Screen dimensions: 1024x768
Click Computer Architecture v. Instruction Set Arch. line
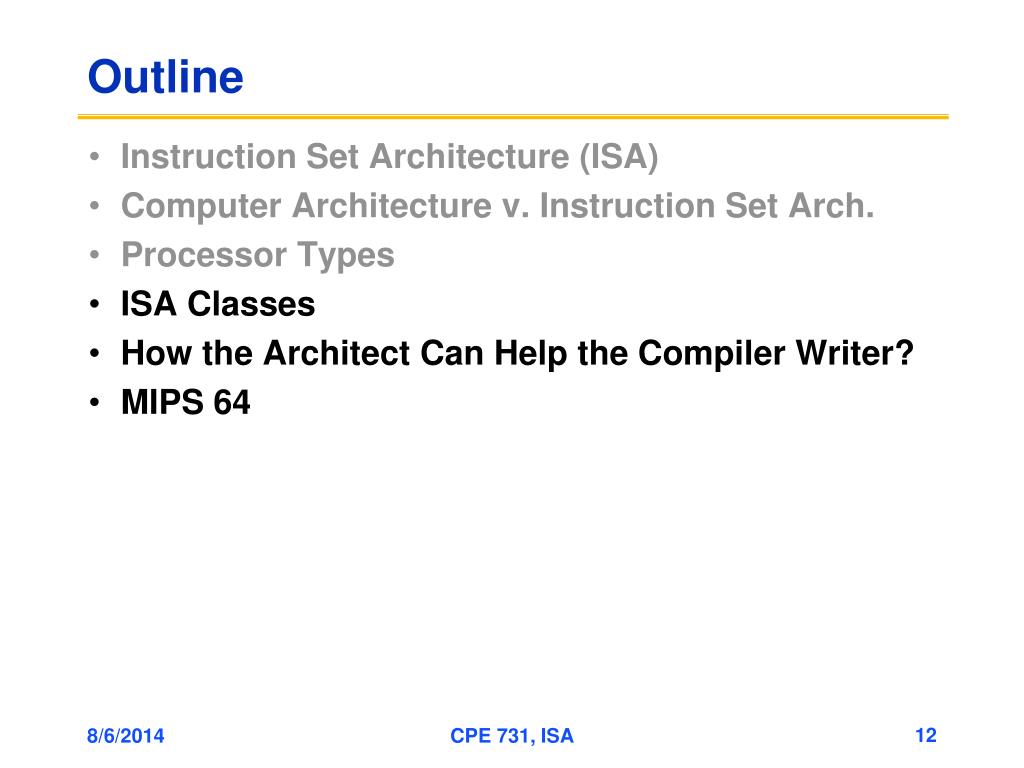point(497,206)
